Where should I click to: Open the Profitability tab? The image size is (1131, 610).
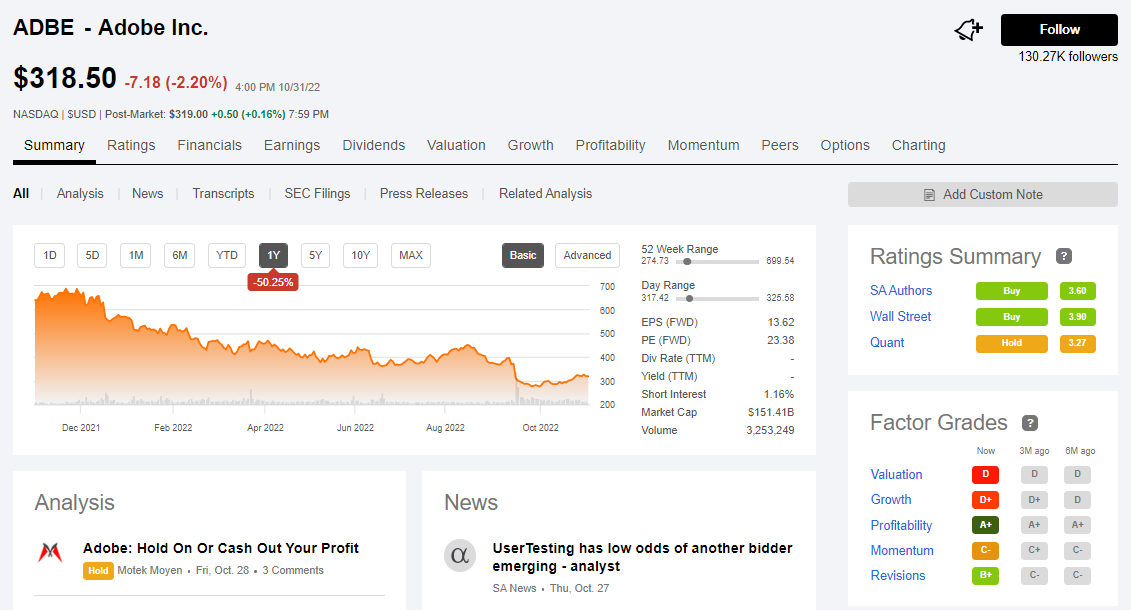(610, 145)
